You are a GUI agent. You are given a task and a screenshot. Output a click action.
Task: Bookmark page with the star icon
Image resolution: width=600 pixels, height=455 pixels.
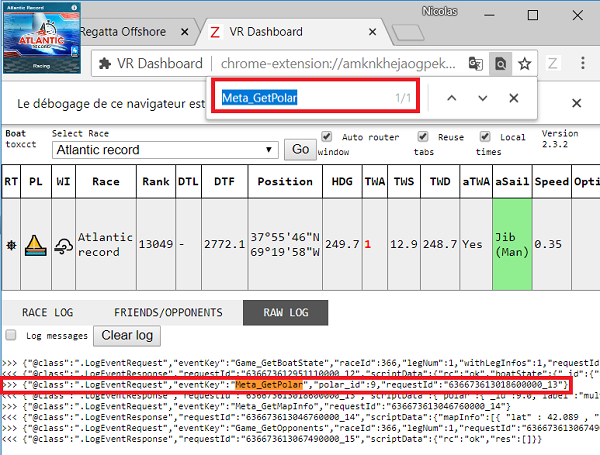(525, 64)
